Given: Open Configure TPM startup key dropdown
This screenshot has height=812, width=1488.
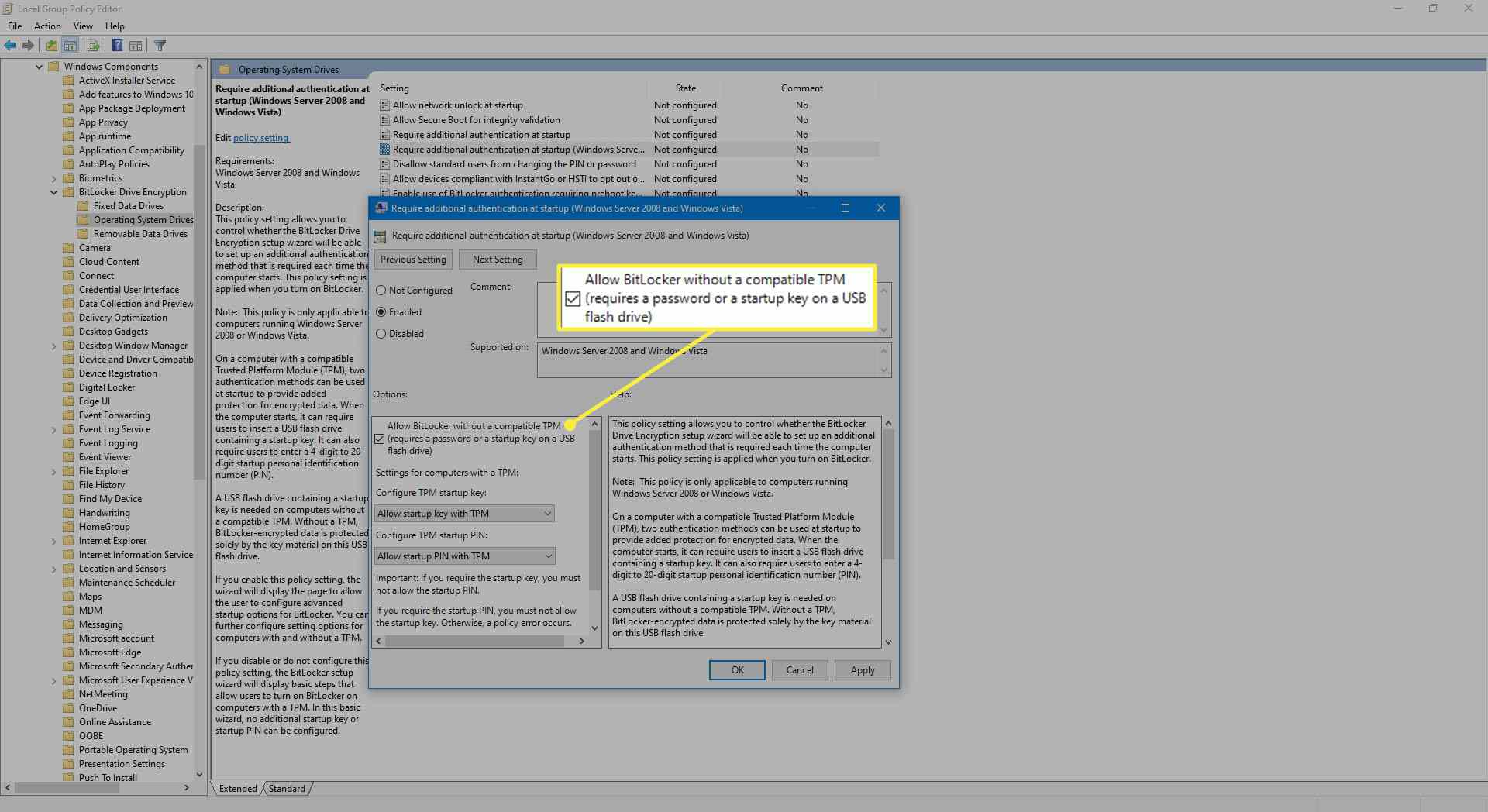Looking at the screenshot, I should [x=465, y=514].
